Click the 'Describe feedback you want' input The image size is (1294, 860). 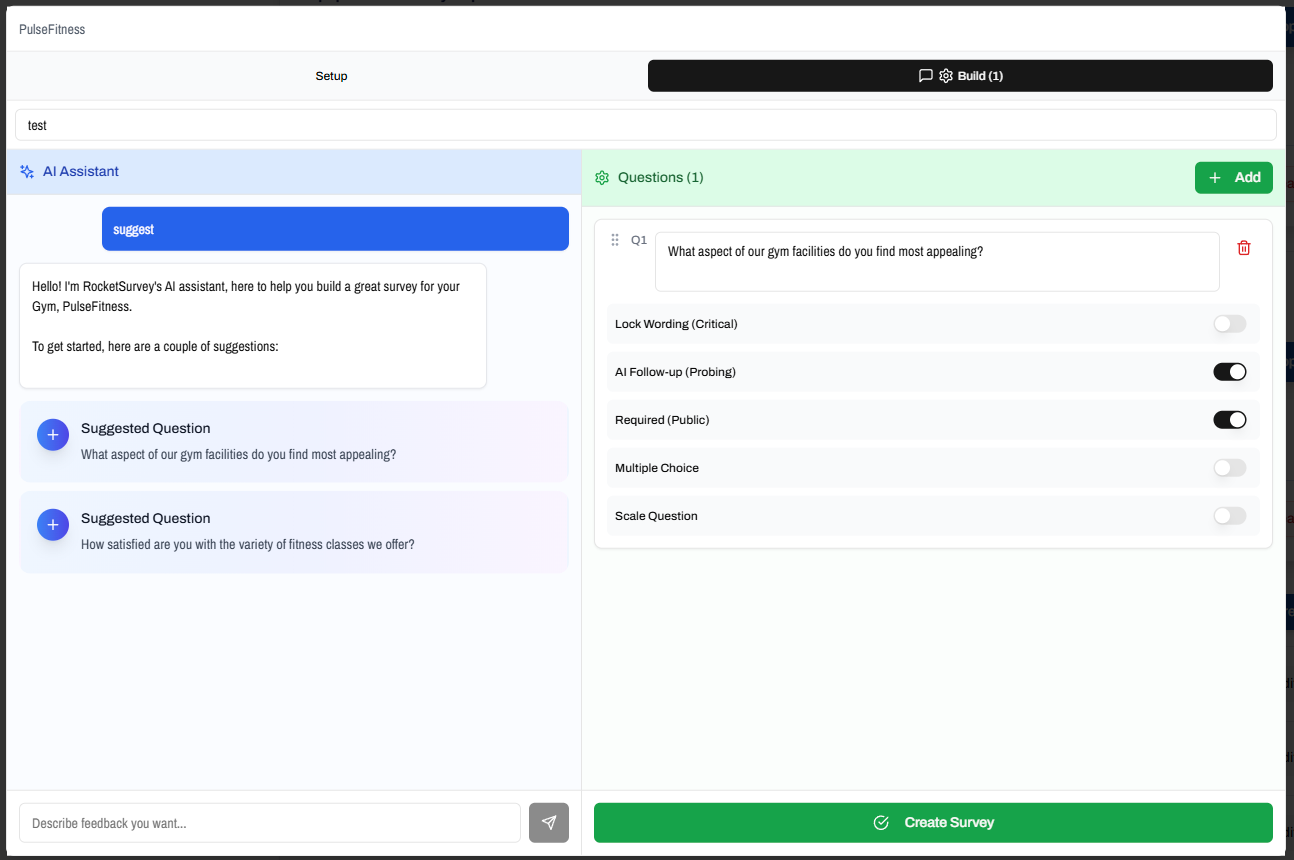pos(270,822)
